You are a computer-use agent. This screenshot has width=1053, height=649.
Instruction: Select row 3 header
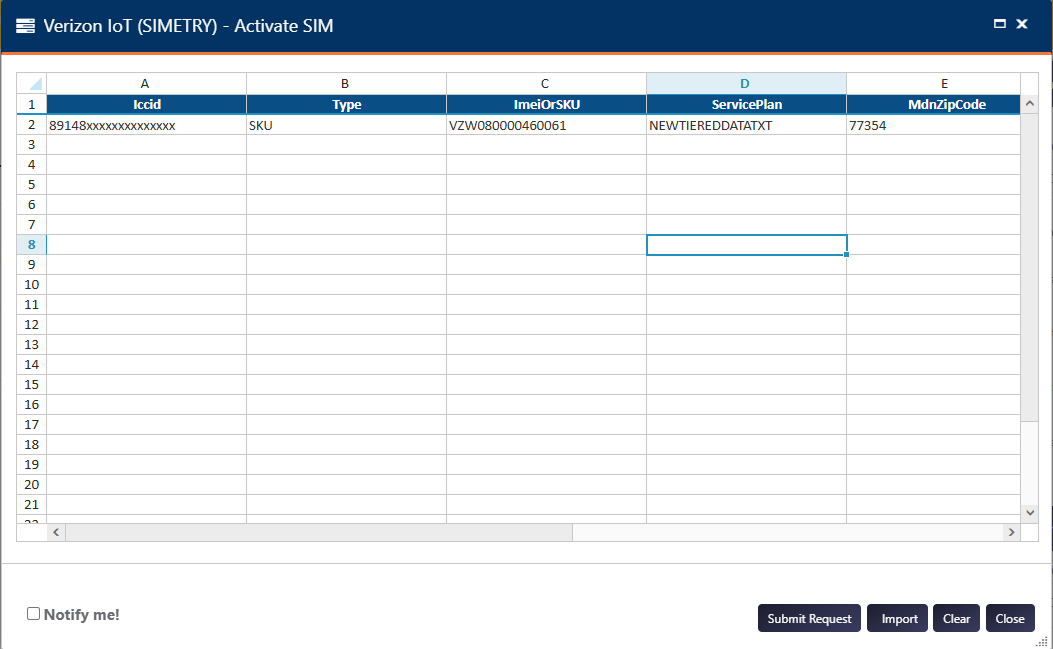pos(32,144)
